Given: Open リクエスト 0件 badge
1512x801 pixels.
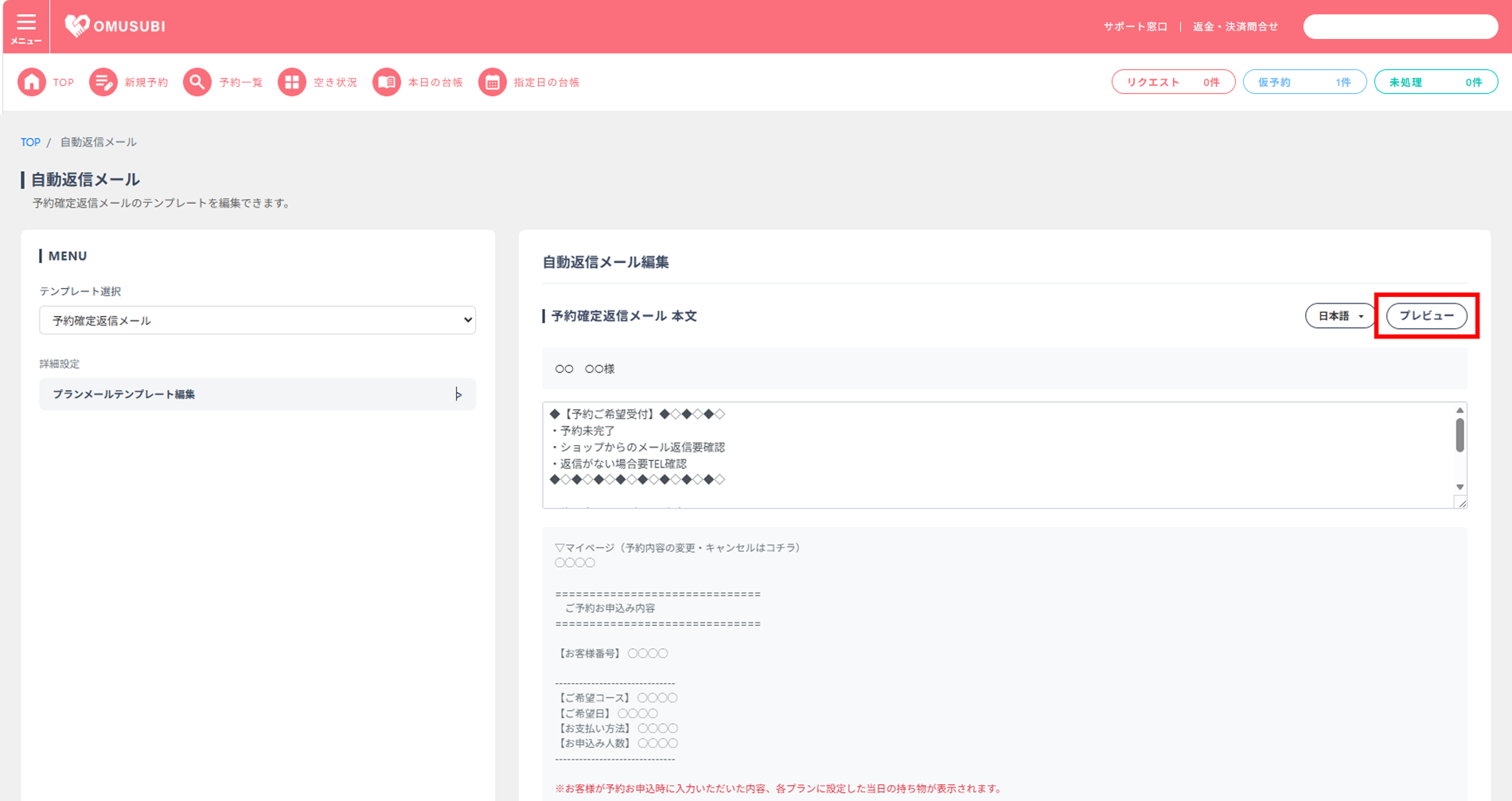Looking at the screenshot, I should point(1173,82).
